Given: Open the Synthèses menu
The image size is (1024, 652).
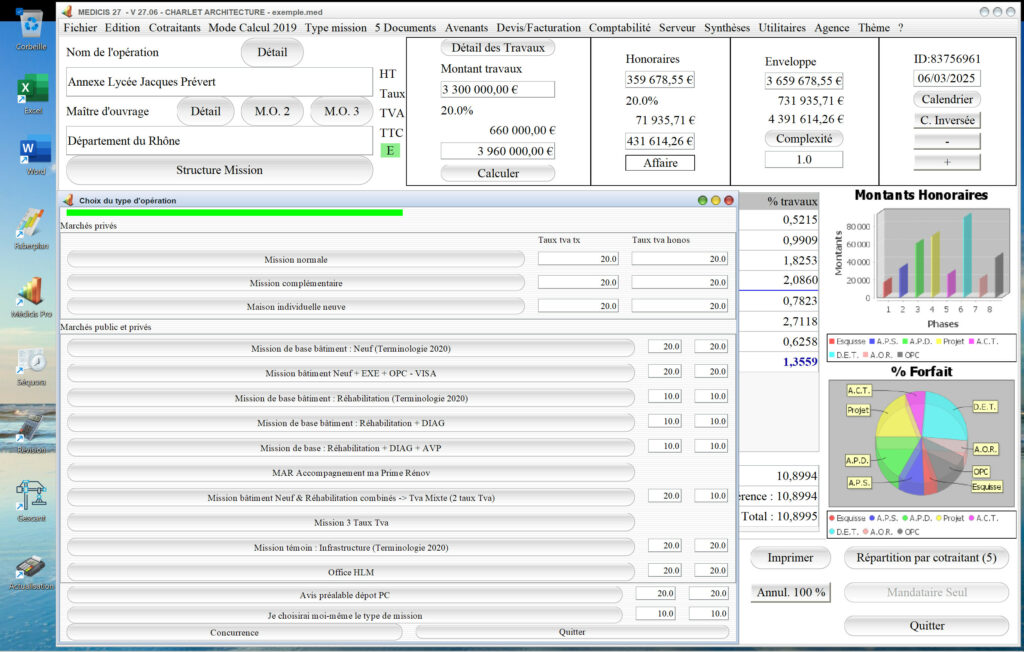Looking at the screenshot, I should [x=727, y=27].
